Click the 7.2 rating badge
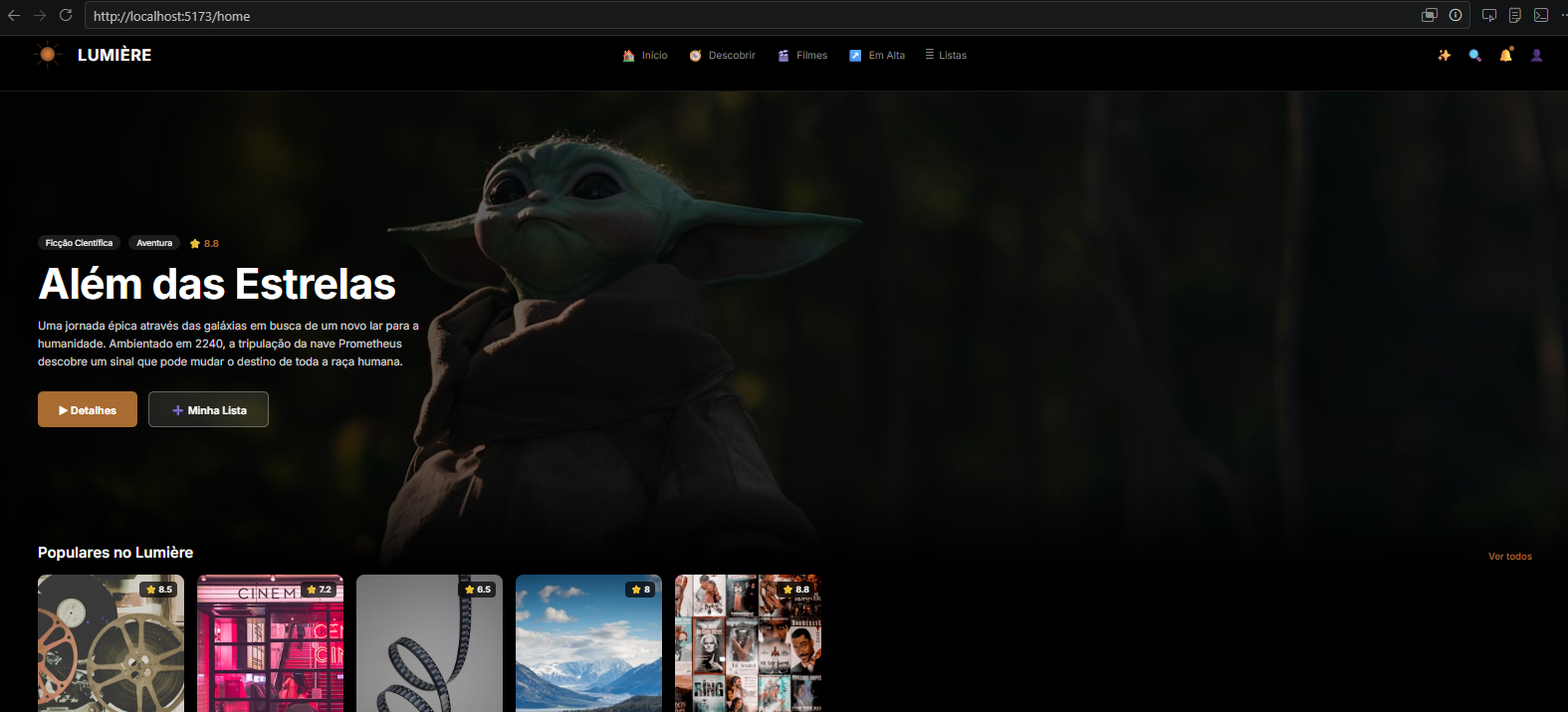1568x712 pixels. coord(319,590)
